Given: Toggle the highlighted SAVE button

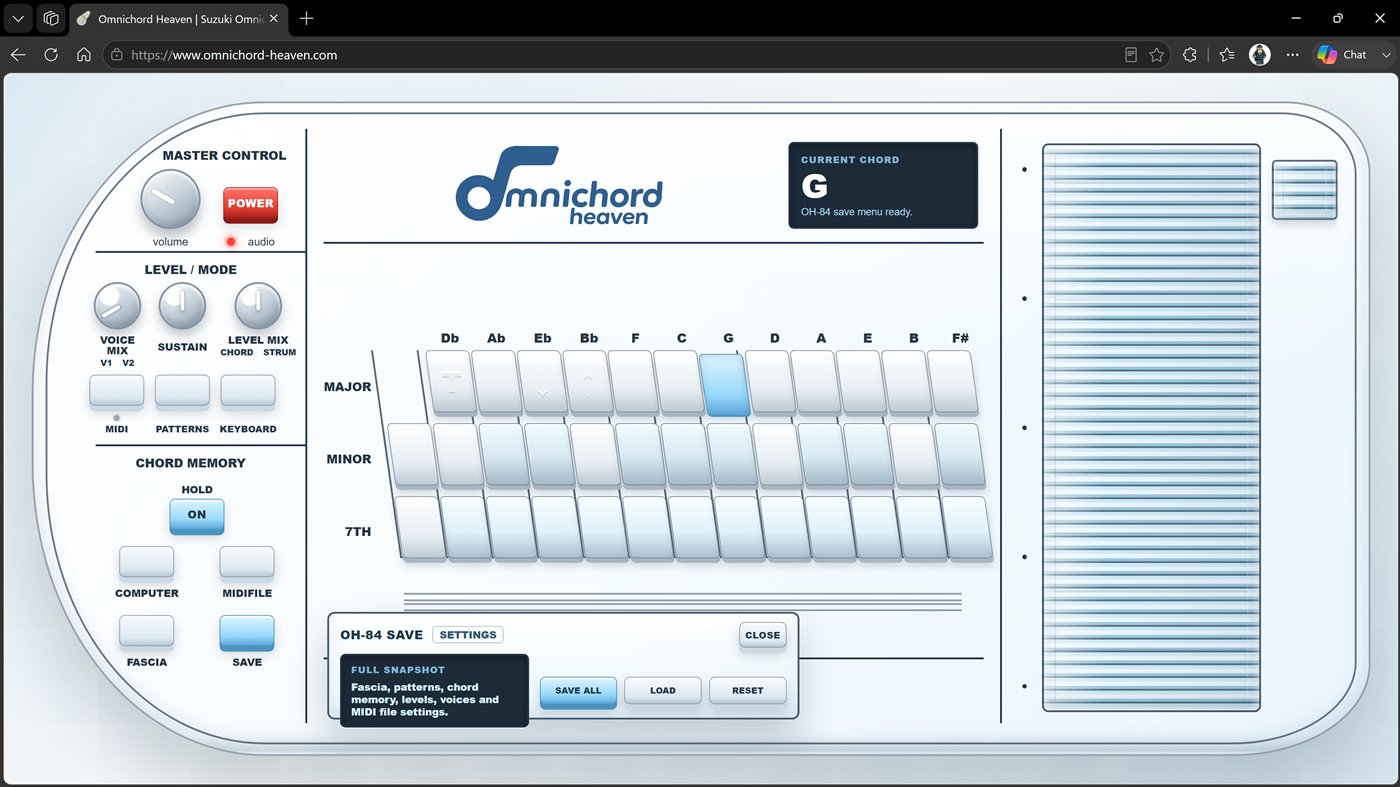Looking at the screenshot, I should tap(247, 633).
